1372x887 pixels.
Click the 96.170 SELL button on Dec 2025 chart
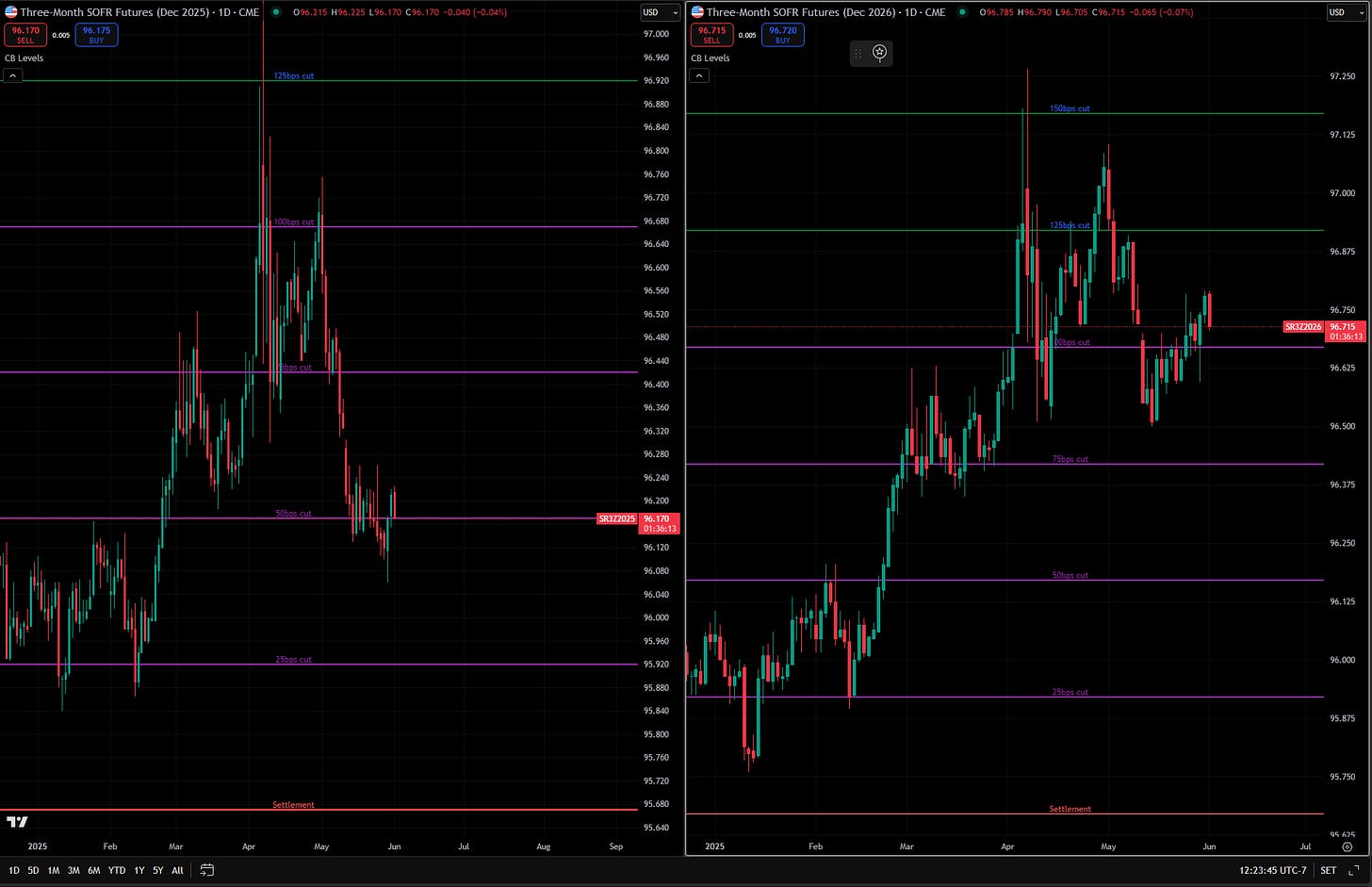click(x=25, y=35)
